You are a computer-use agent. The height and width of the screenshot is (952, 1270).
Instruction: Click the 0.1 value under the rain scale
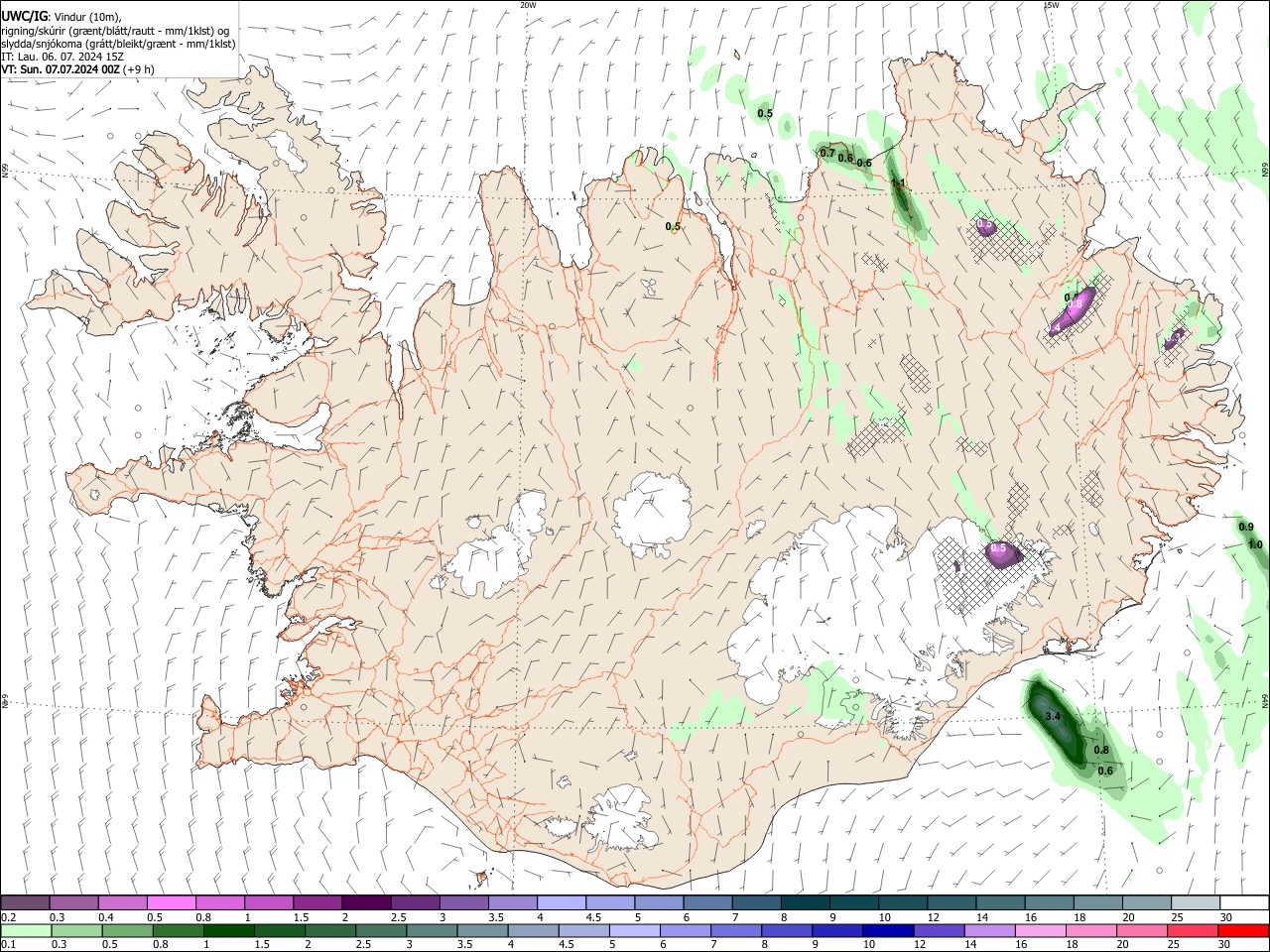click(9, 945)
